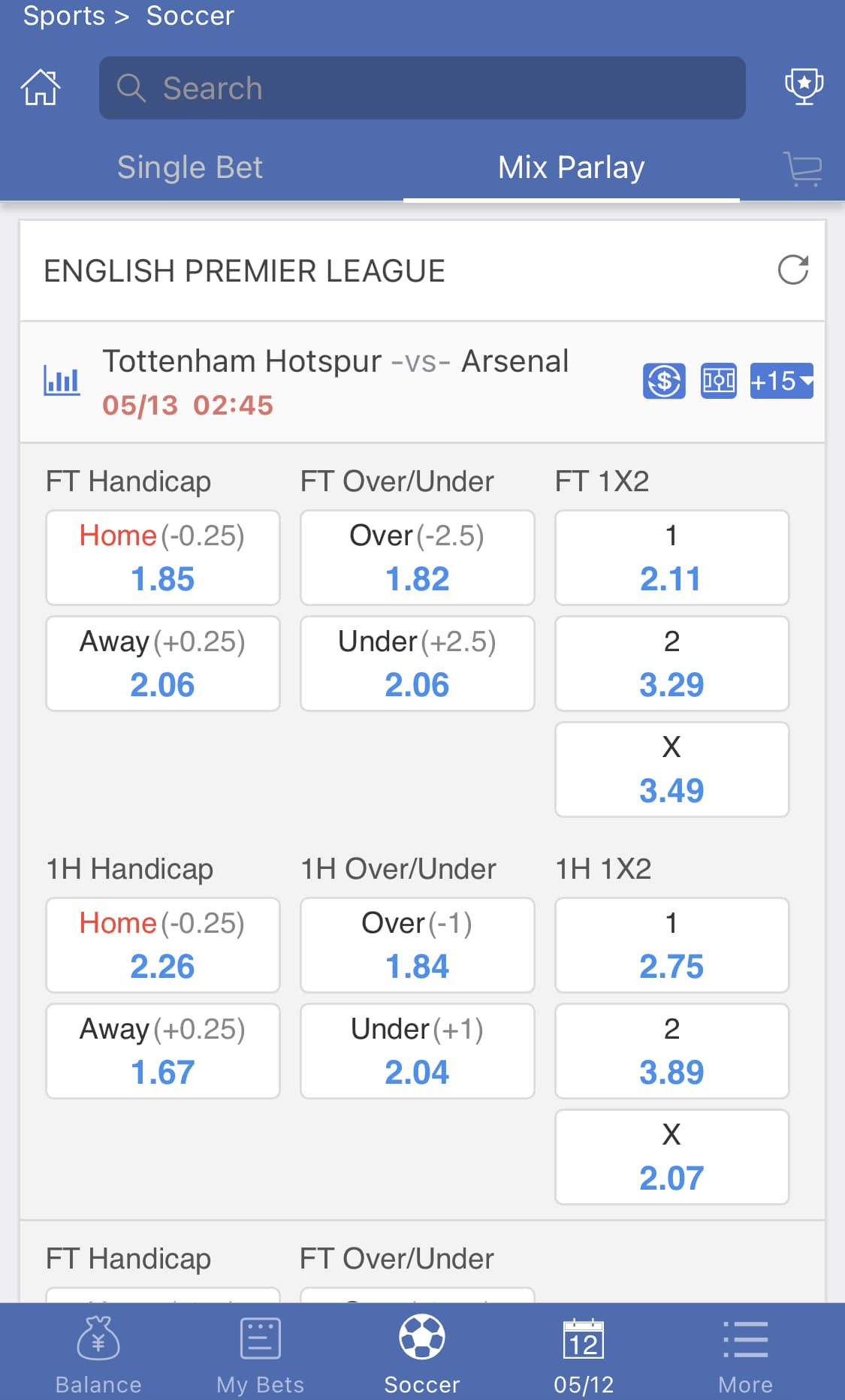Open the bet slip cart icon
This screenshot has height=1400, width=845.
pos(803,168)
